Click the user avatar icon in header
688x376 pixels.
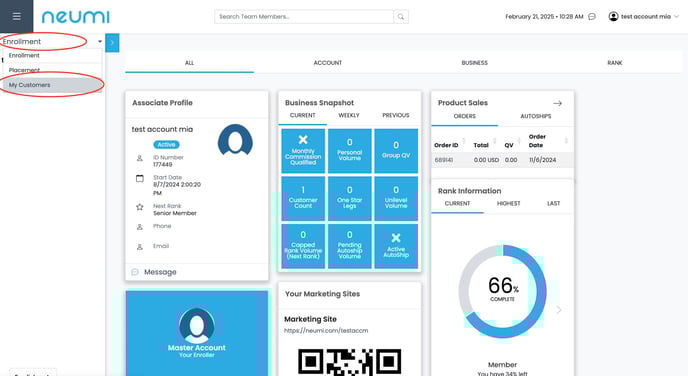point(613,16)
